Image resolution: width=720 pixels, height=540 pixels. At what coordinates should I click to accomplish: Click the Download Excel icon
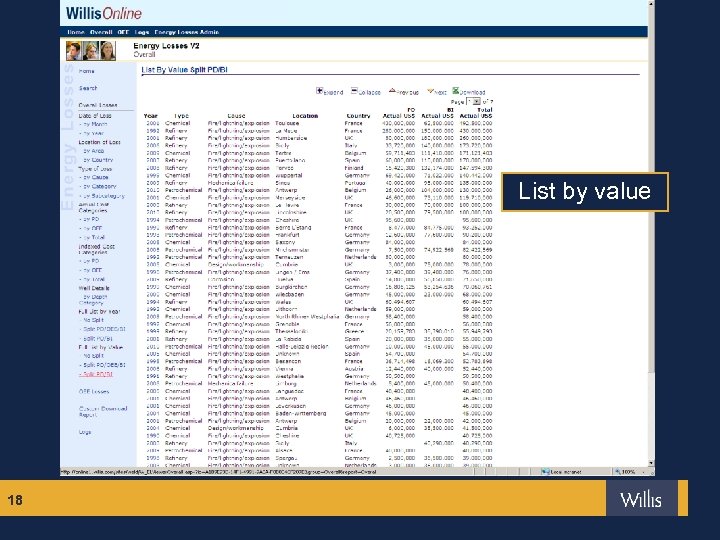pos(456,90)
